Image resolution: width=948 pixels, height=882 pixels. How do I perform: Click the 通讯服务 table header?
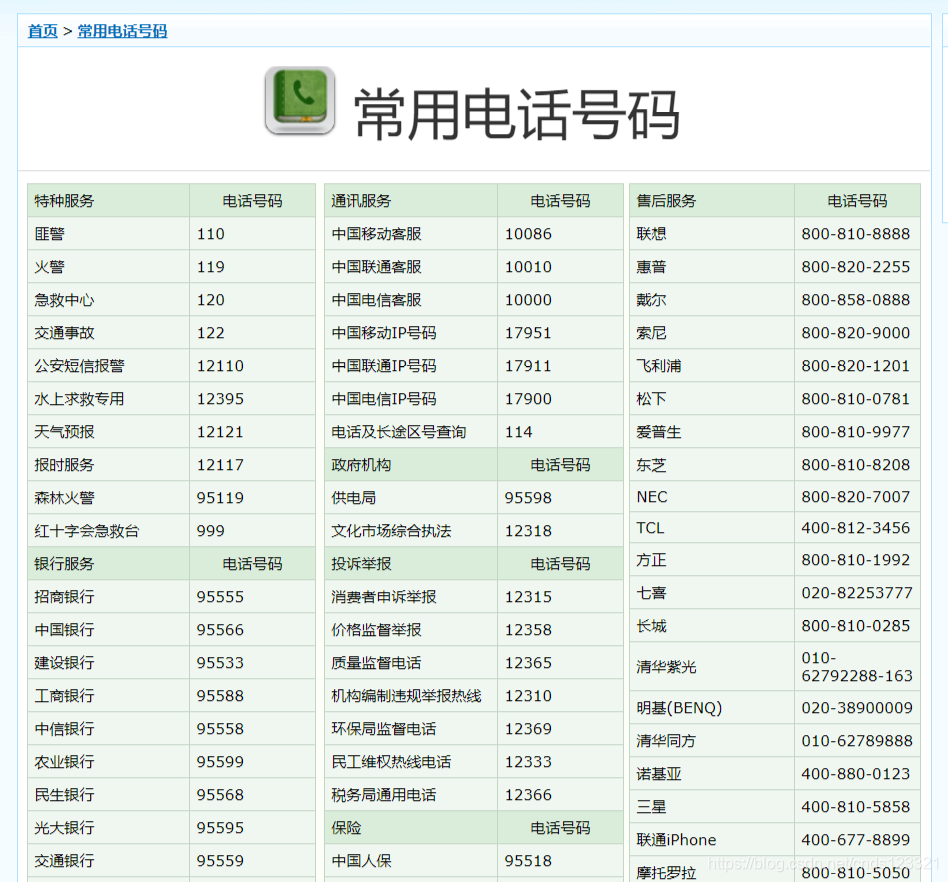(361, 201)
